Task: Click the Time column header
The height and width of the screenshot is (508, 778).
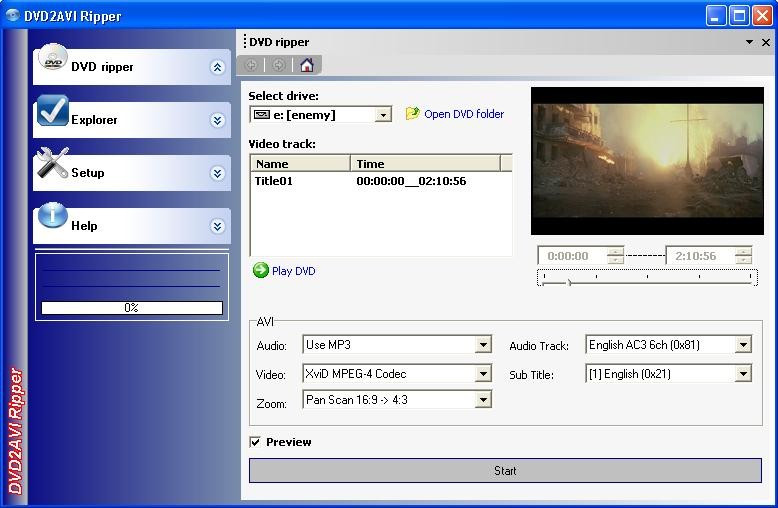Action: pos(426,164)
